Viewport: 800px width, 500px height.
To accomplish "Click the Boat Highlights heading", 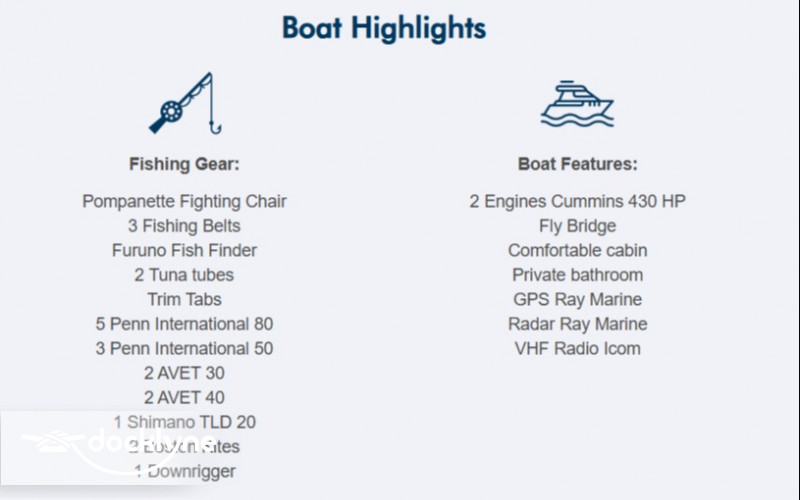I will (384, 28).
